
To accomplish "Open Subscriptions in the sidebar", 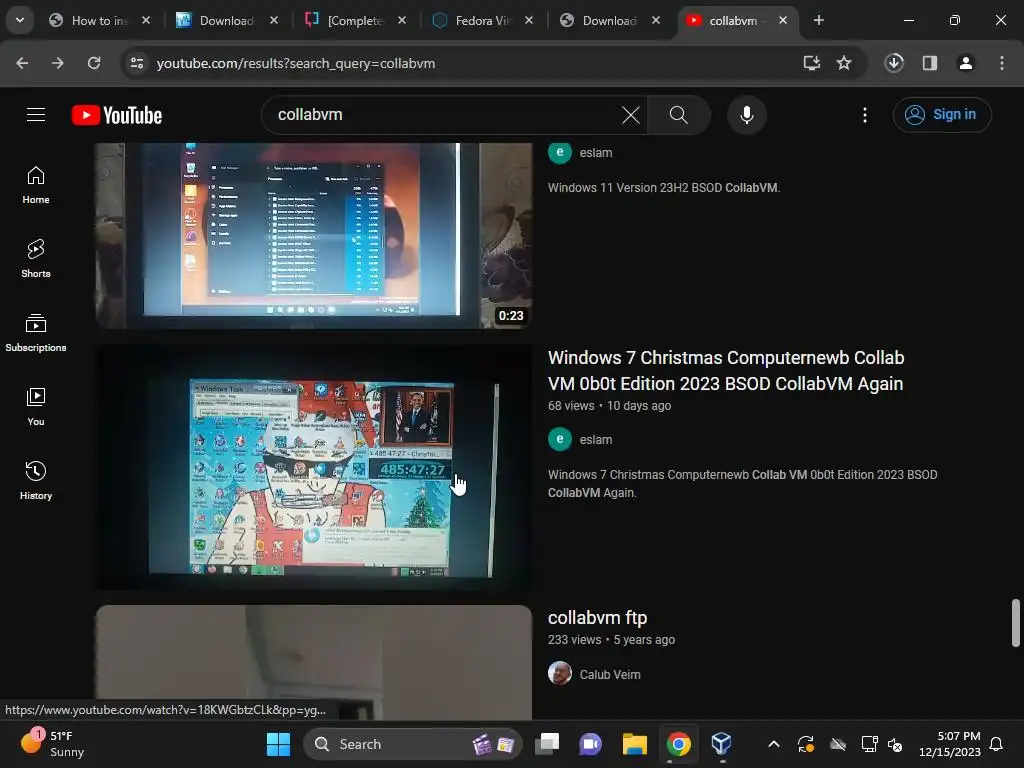I will point(36,333).
